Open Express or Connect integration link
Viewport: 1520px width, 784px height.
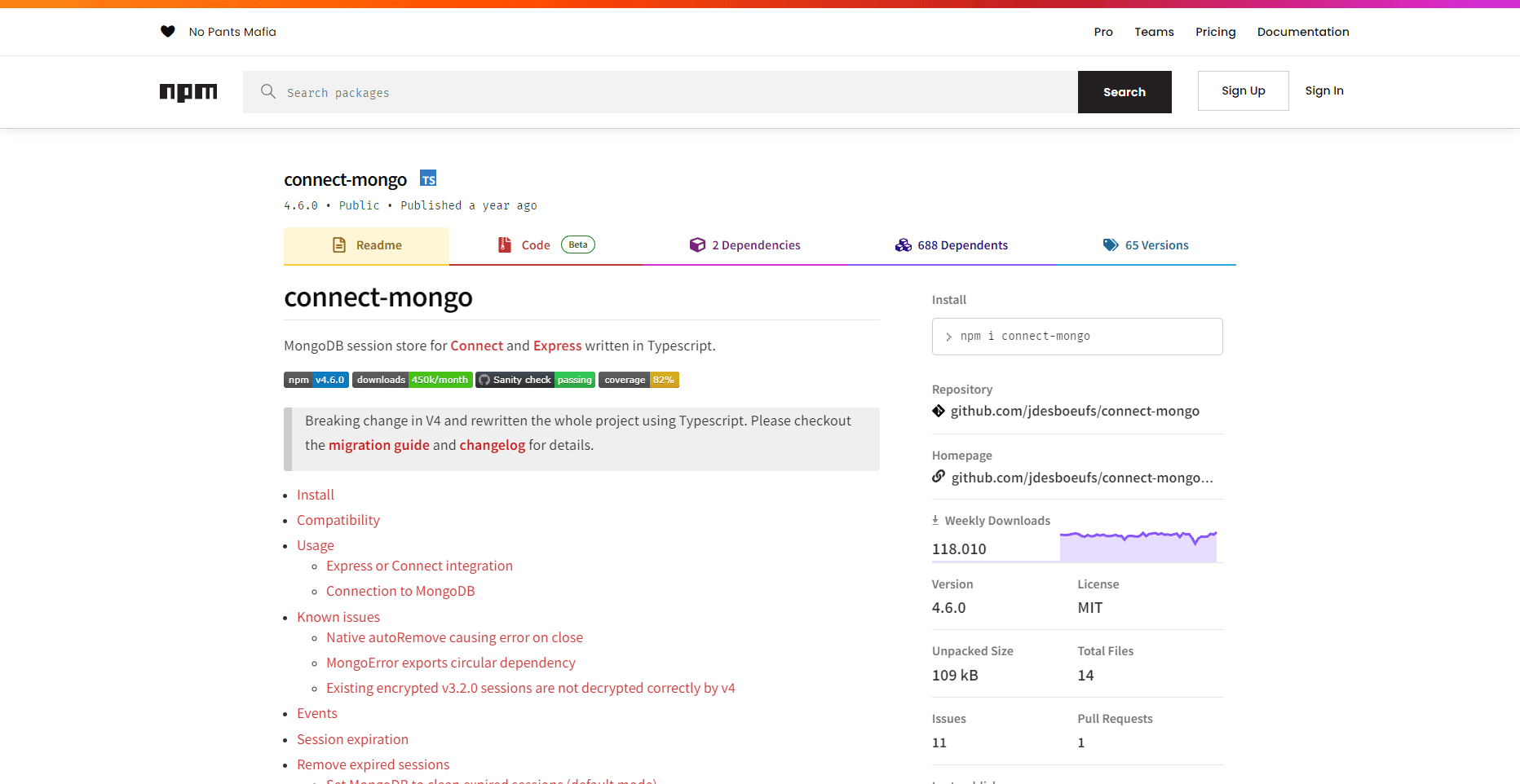coord(419,566)
